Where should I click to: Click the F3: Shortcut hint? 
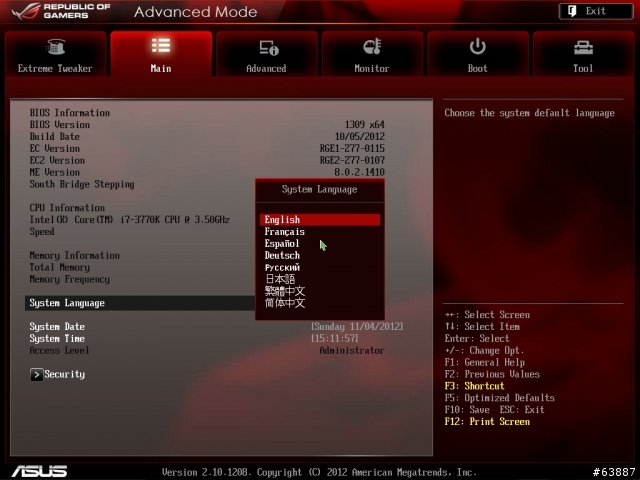(475, 386)
